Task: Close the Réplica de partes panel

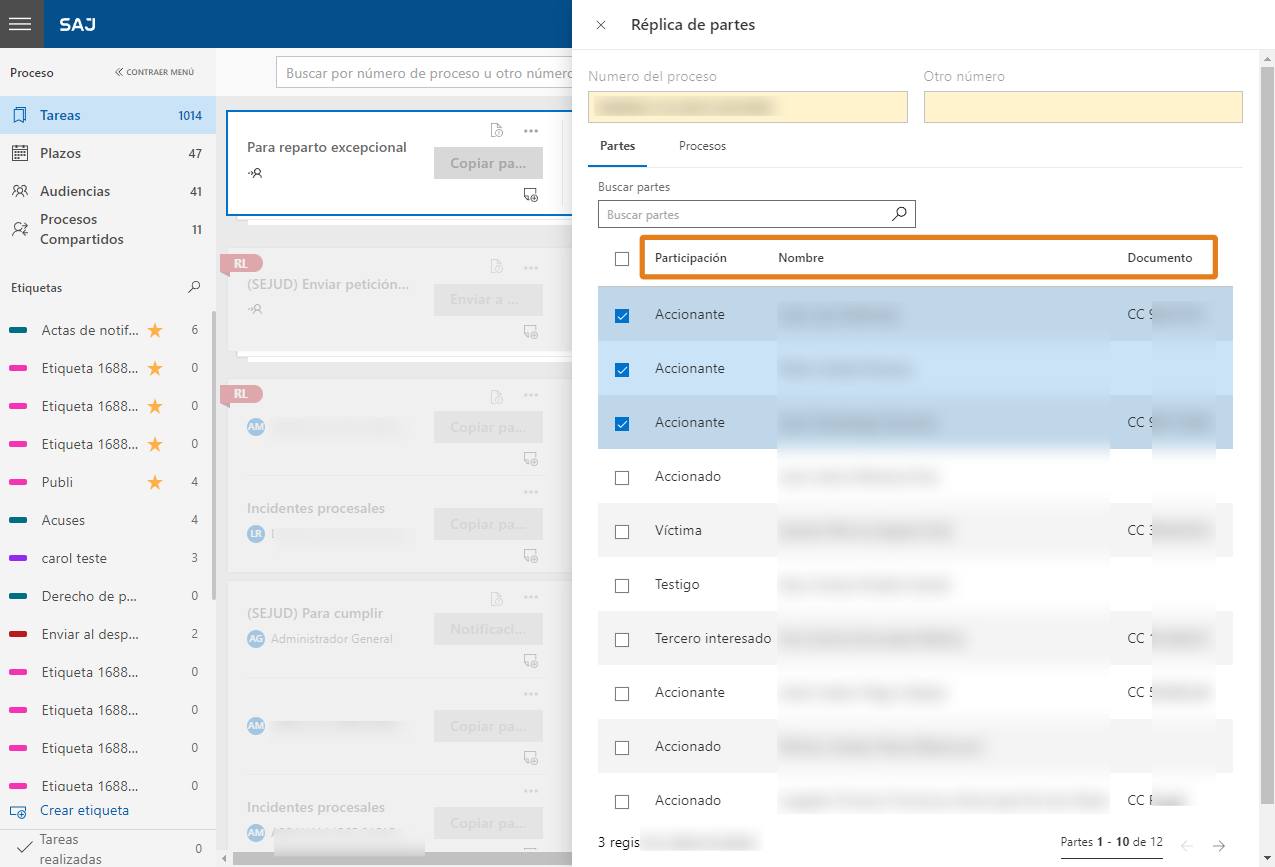Action: click(x=601, y=25)
